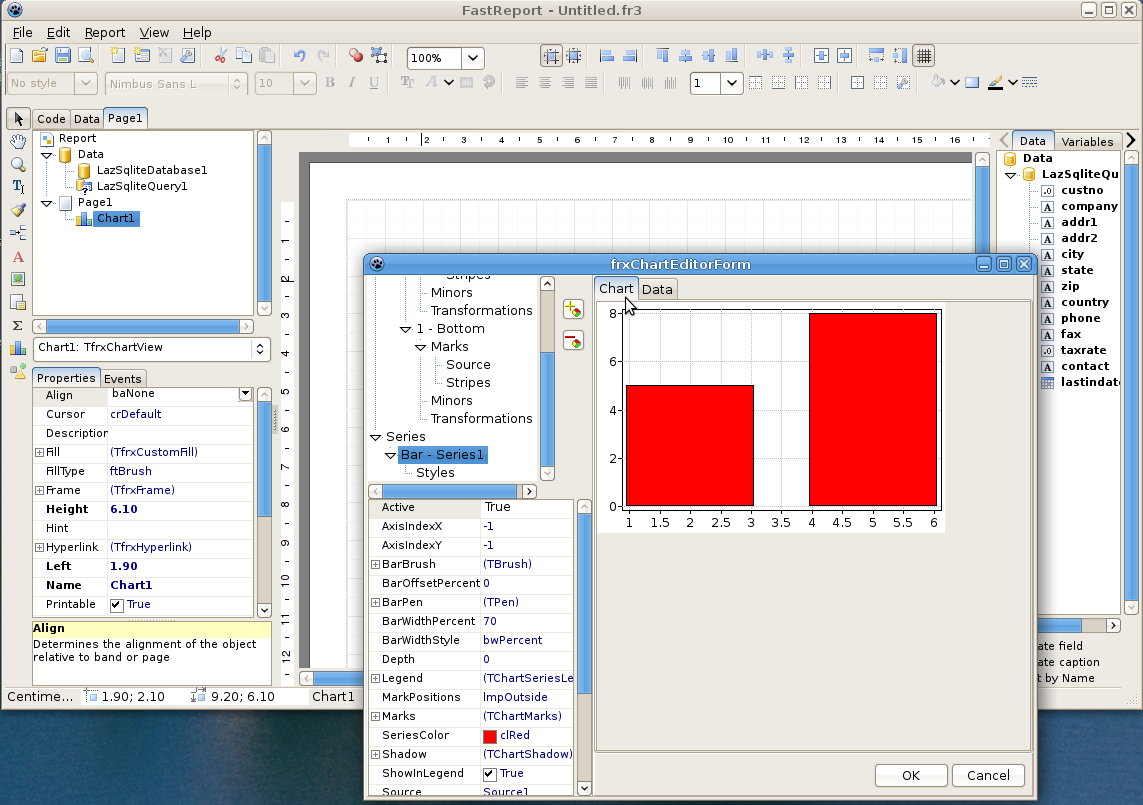
Task: Switch to Data tab in chart editor
Action: (657, 289)
